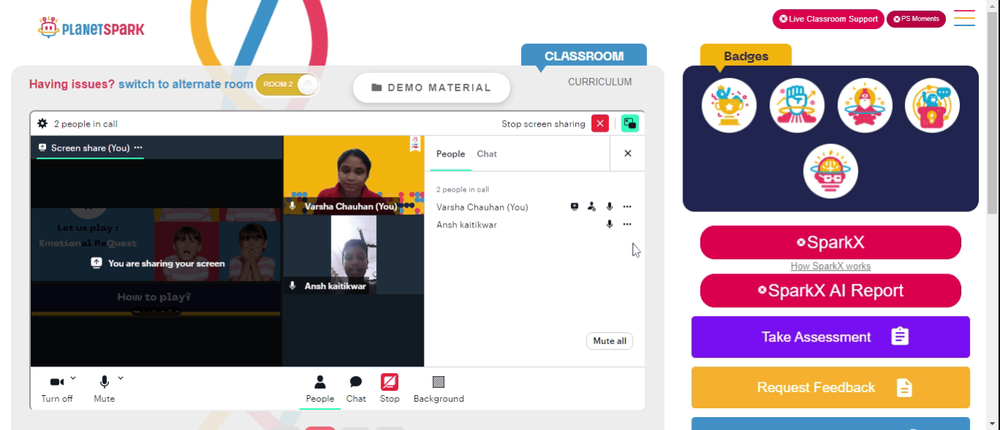Click the screen share preview tile

coord(156,251)
